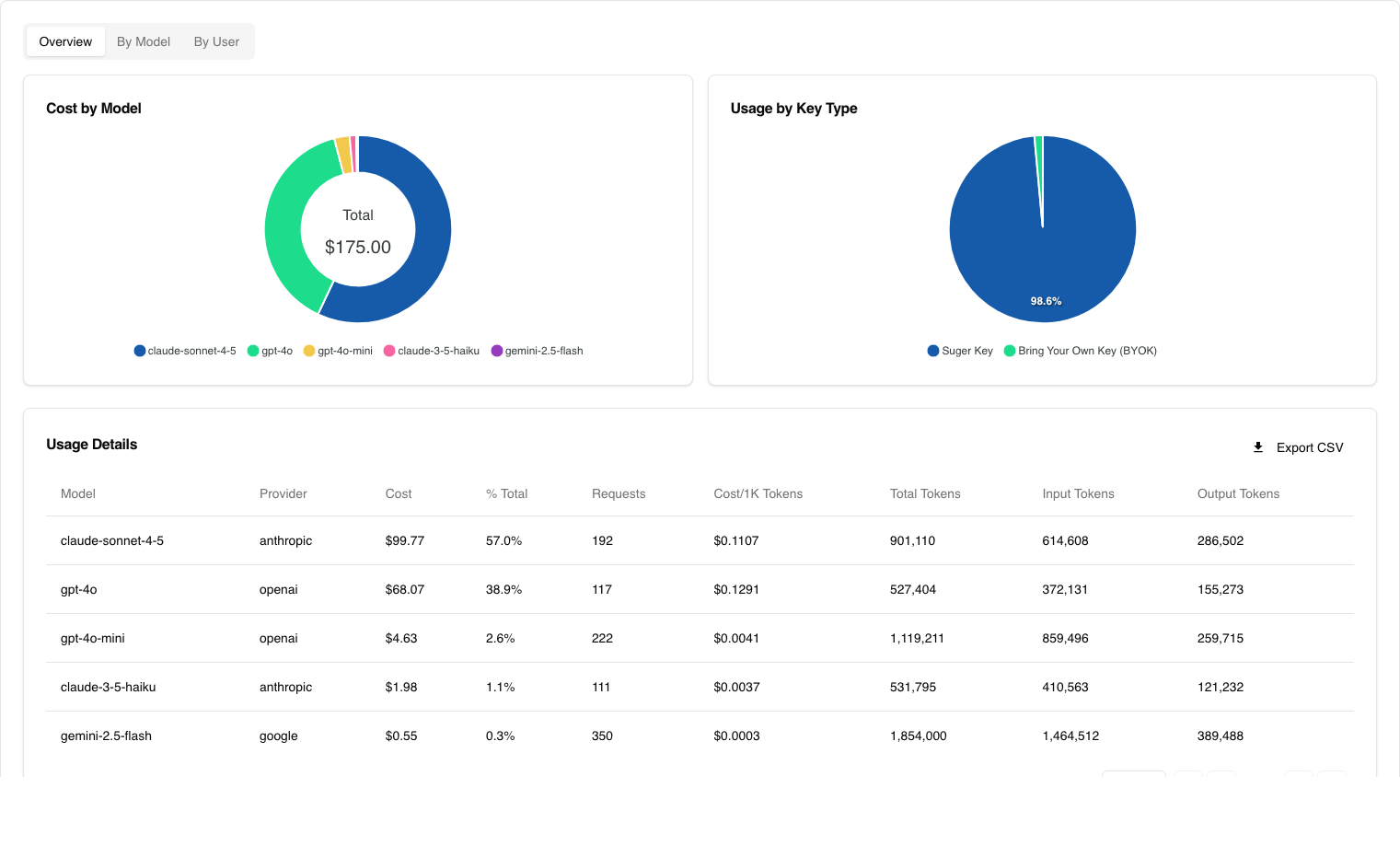Toggle the Suger Key legend dot
The image size is (1400, 857).
tap(933, 351)
